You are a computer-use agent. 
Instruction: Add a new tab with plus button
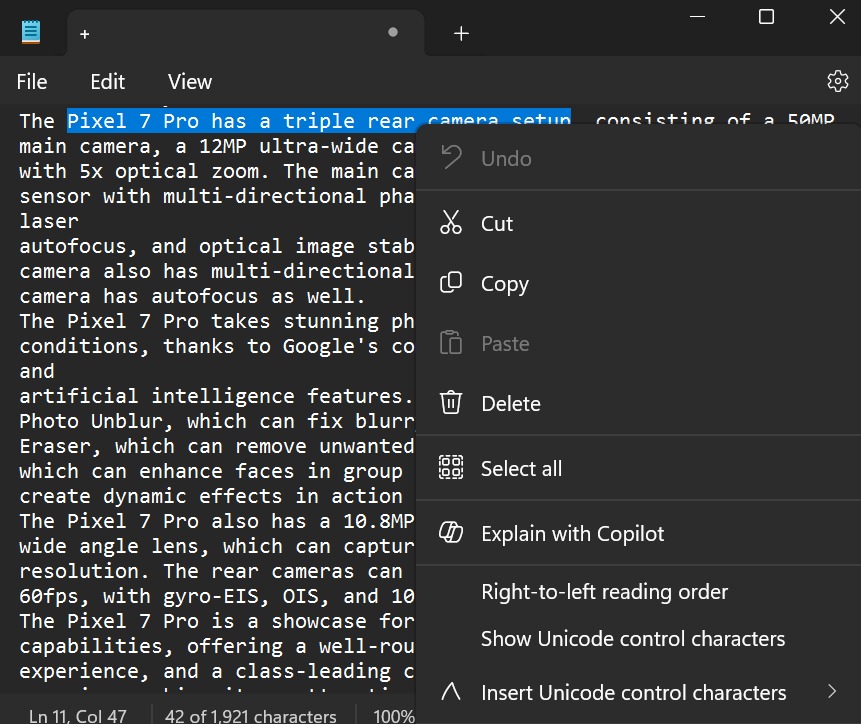(x=461, y=33)
